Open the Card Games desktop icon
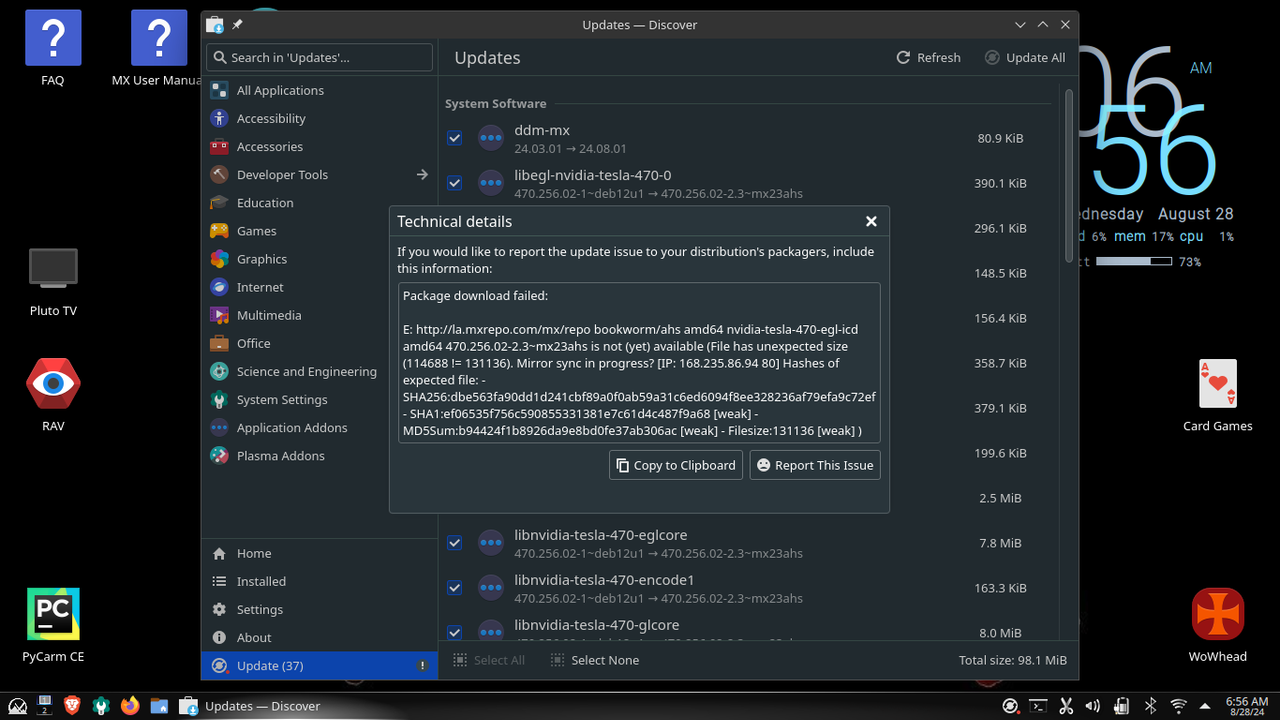The image size is (1280, 720). [1217, 395]
